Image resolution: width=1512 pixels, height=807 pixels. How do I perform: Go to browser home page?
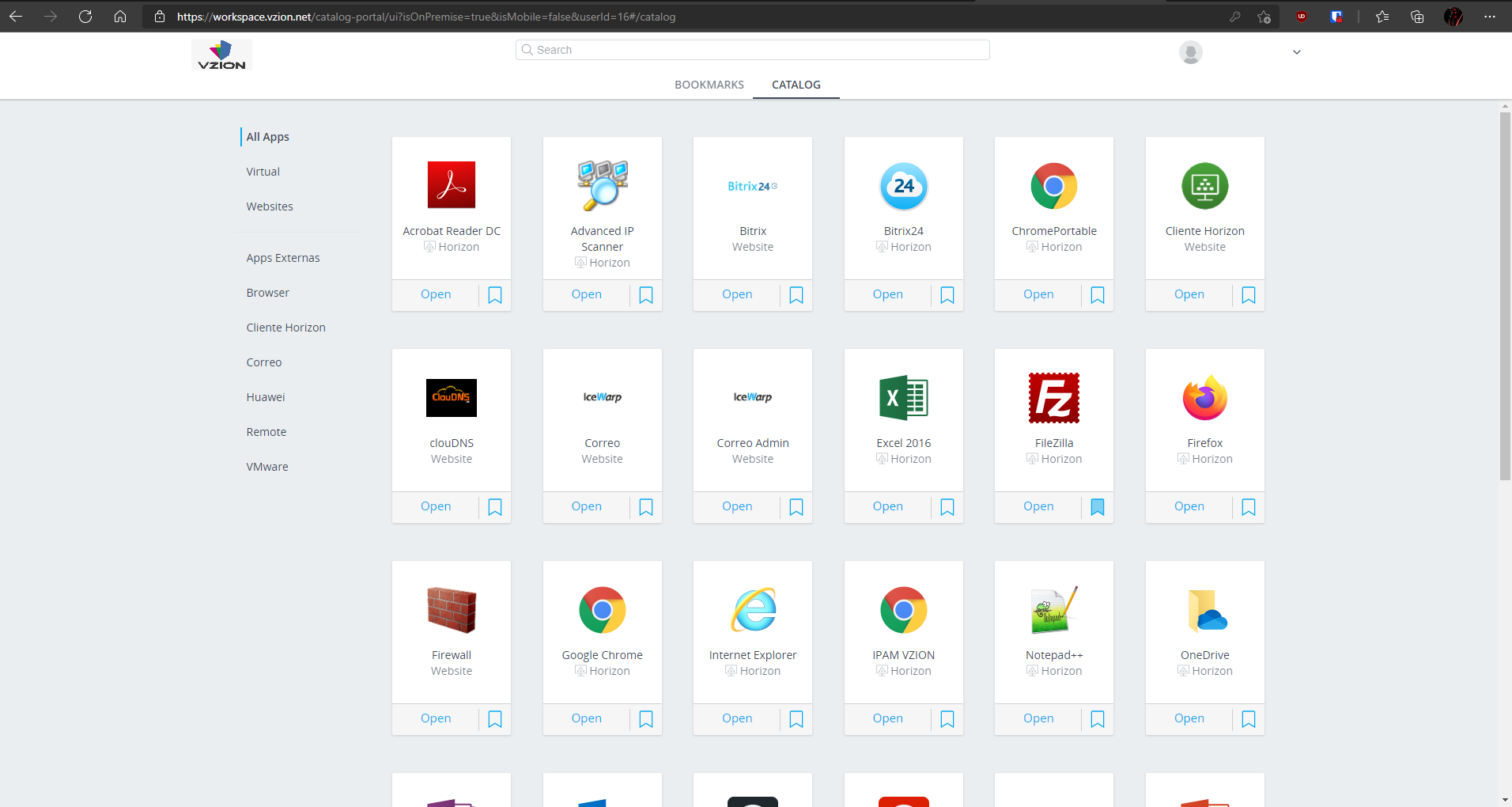click(120, 17)
